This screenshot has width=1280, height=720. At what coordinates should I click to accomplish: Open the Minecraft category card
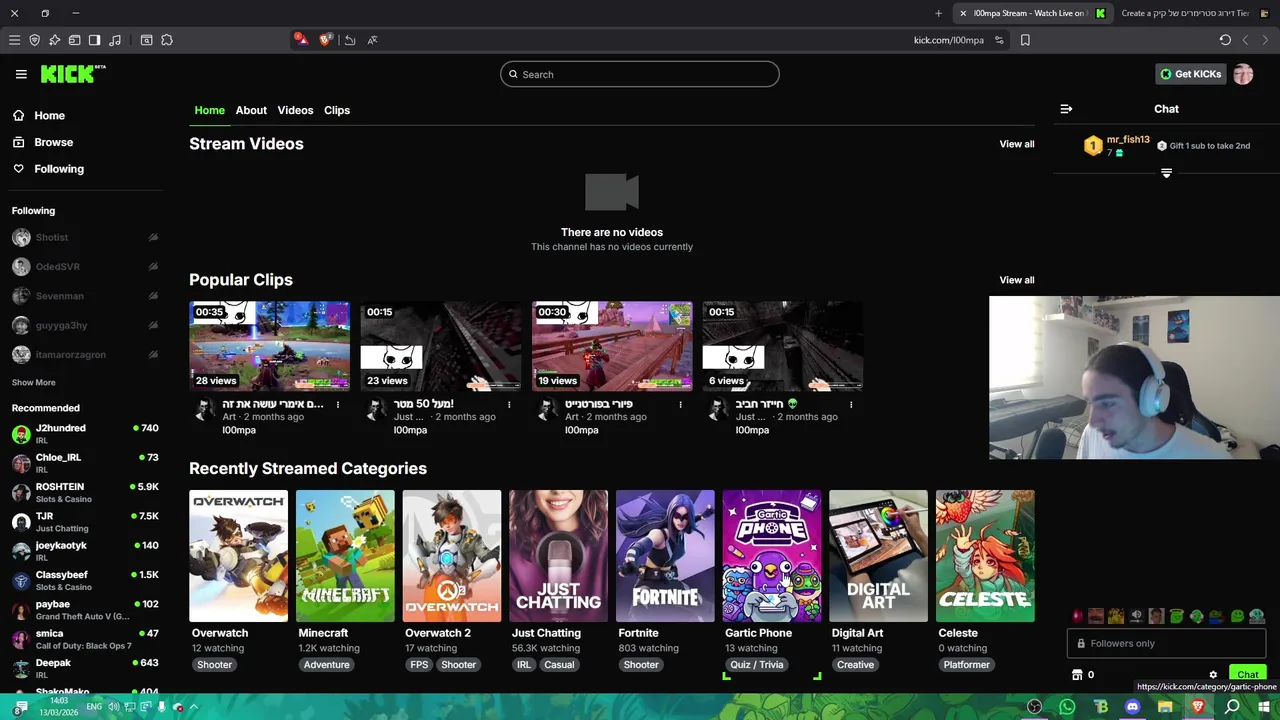345,556
